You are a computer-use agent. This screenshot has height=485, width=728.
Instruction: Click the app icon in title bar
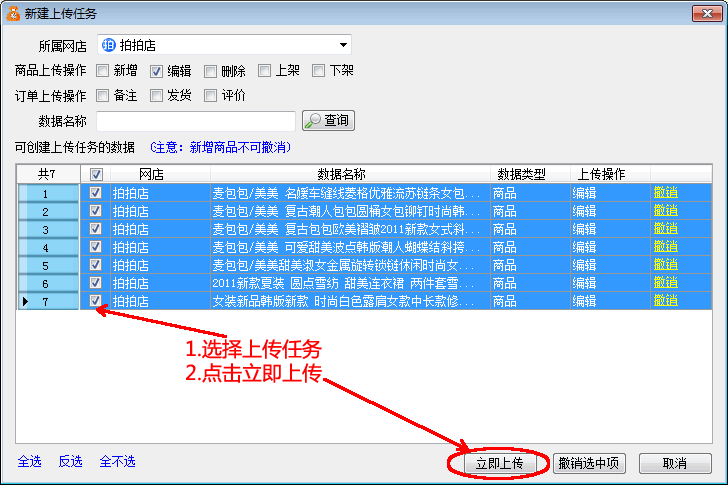tap(13, 13)
